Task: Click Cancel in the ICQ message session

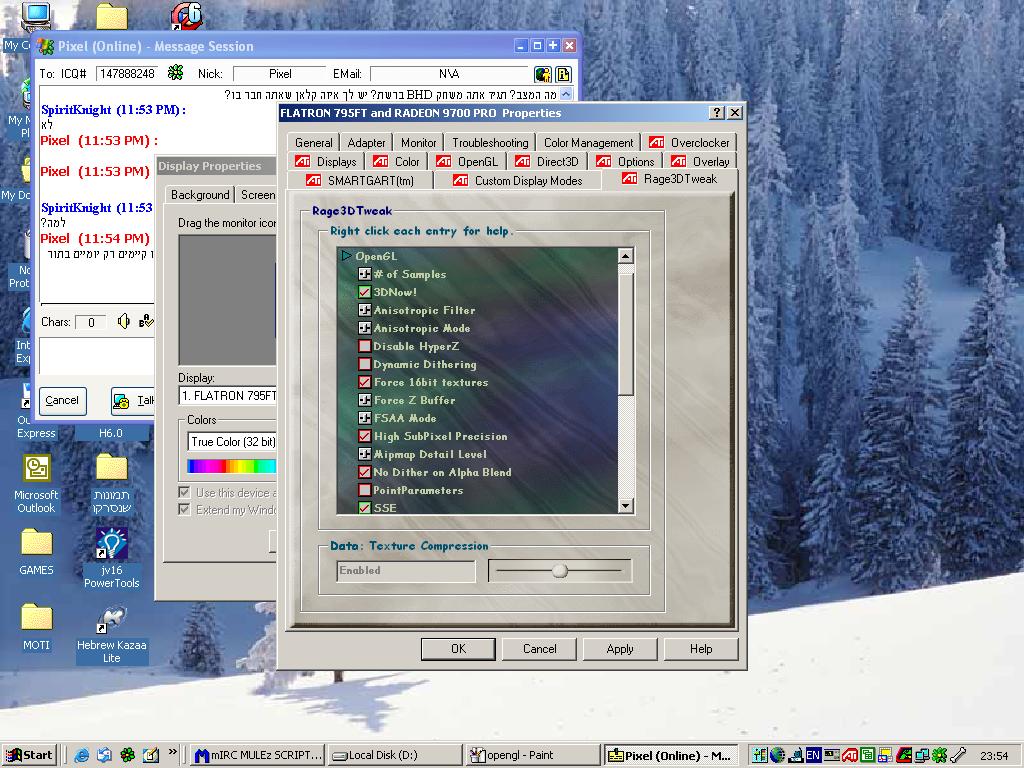Action: (x=62, y=400)
